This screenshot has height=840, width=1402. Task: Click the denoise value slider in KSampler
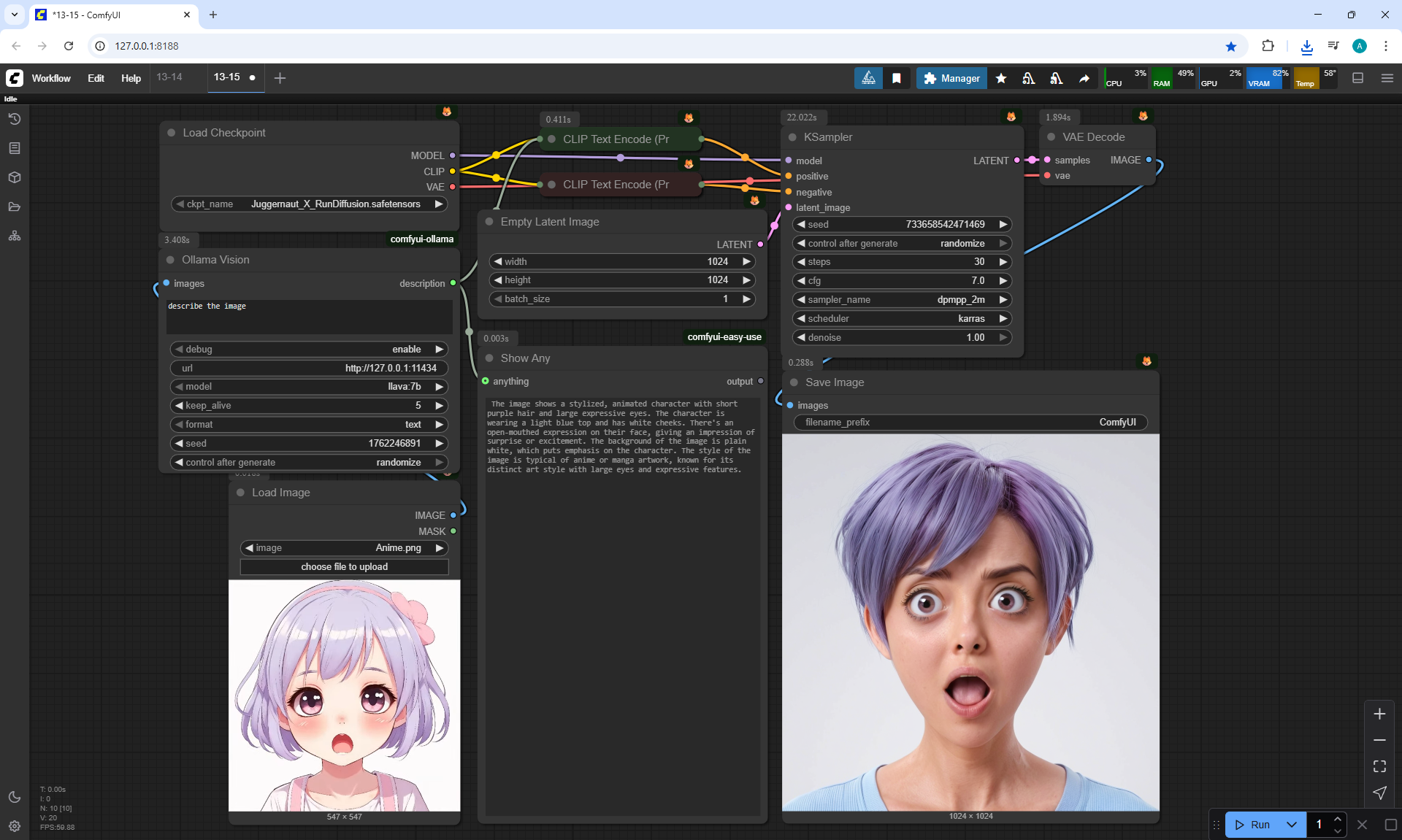pos(901,337)
